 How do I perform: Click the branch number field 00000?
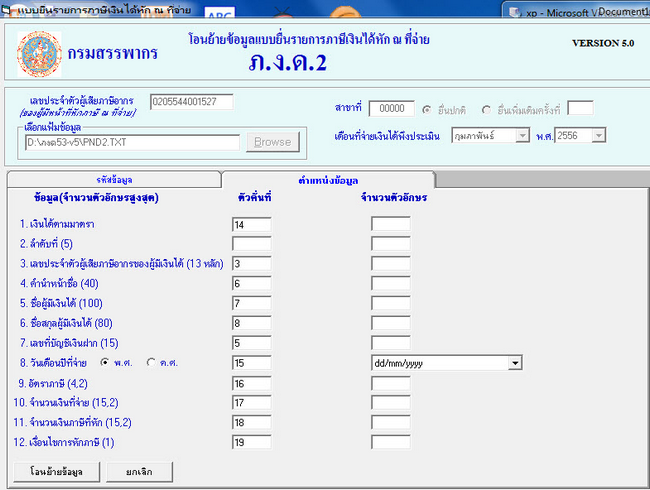tap(392, 109)
